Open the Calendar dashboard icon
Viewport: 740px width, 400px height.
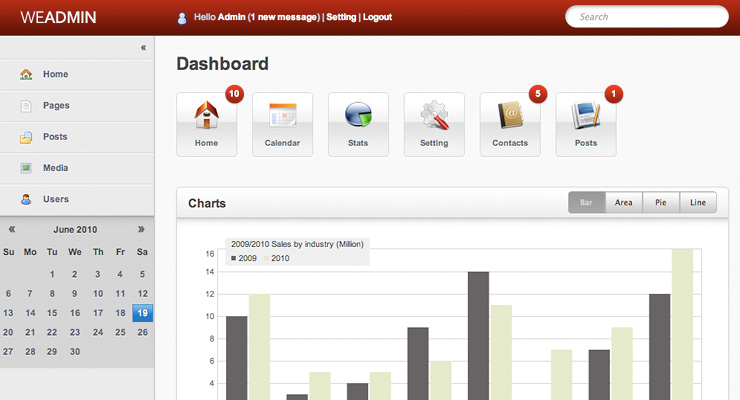point(282,118)
